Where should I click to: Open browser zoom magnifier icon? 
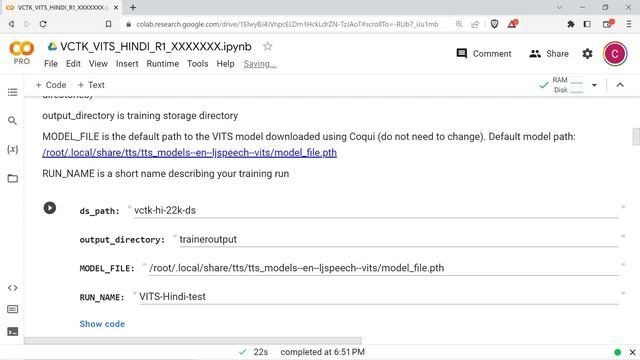pos(459,24)
